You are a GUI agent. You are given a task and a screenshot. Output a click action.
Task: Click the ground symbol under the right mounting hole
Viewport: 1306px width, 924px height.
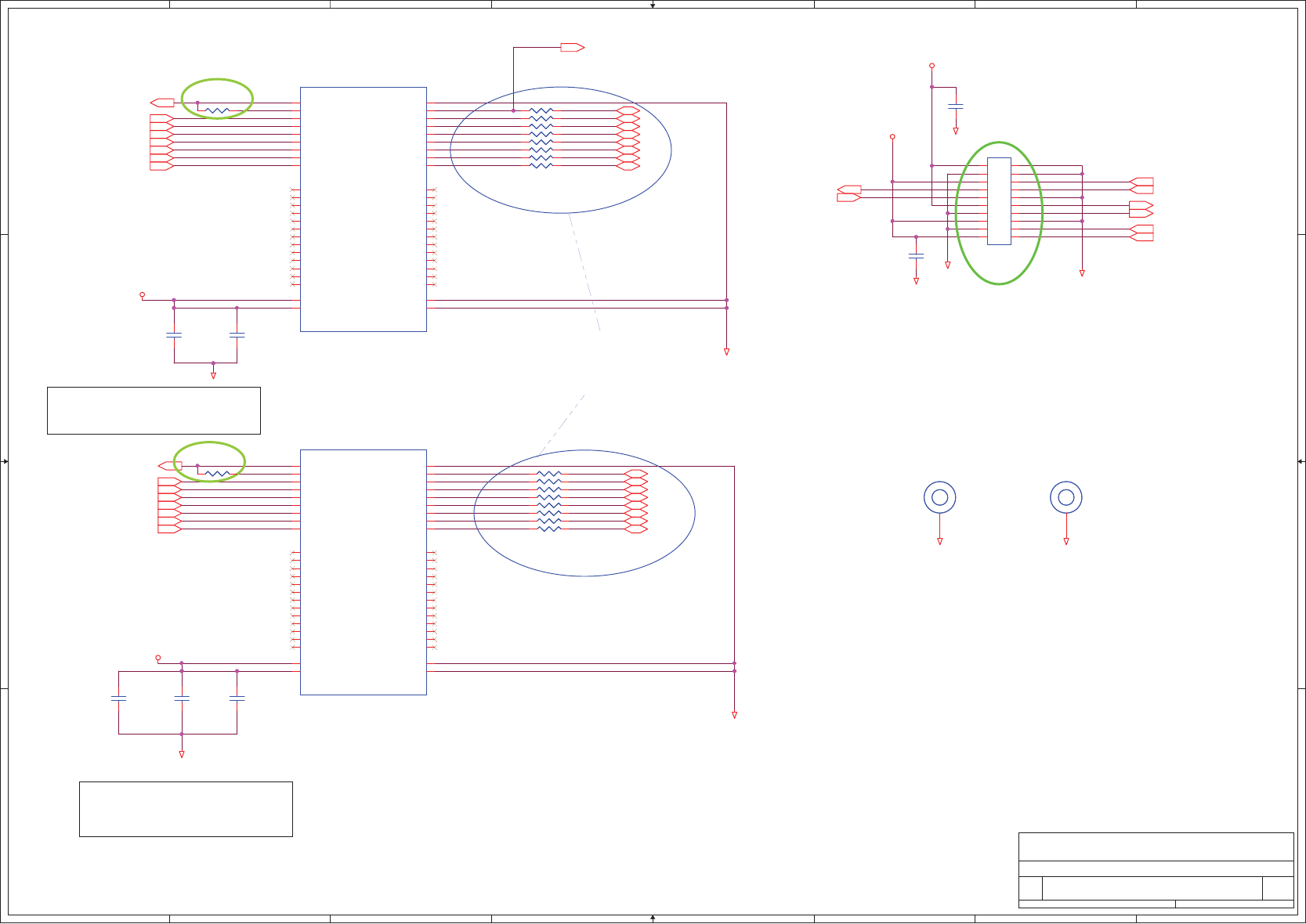click(x=1066, y=541)
